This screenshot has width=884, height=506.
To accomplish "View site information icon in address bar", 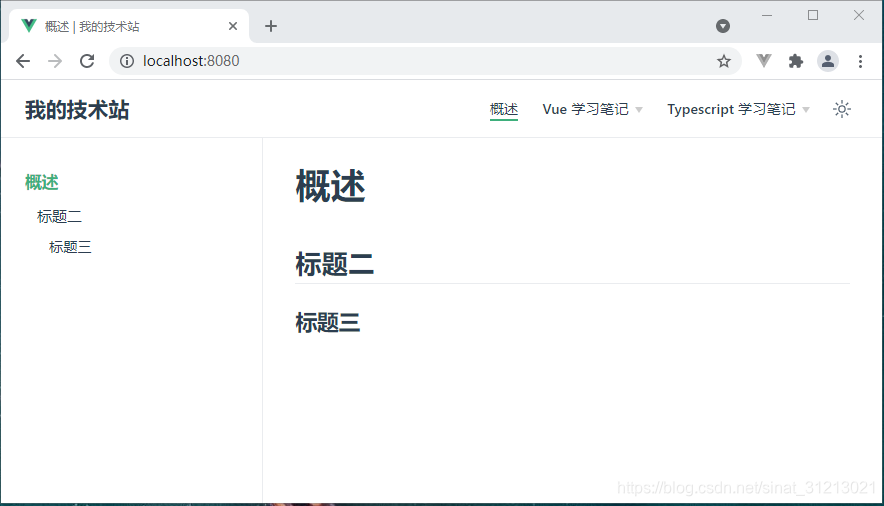I will click(x=127, y=61).
